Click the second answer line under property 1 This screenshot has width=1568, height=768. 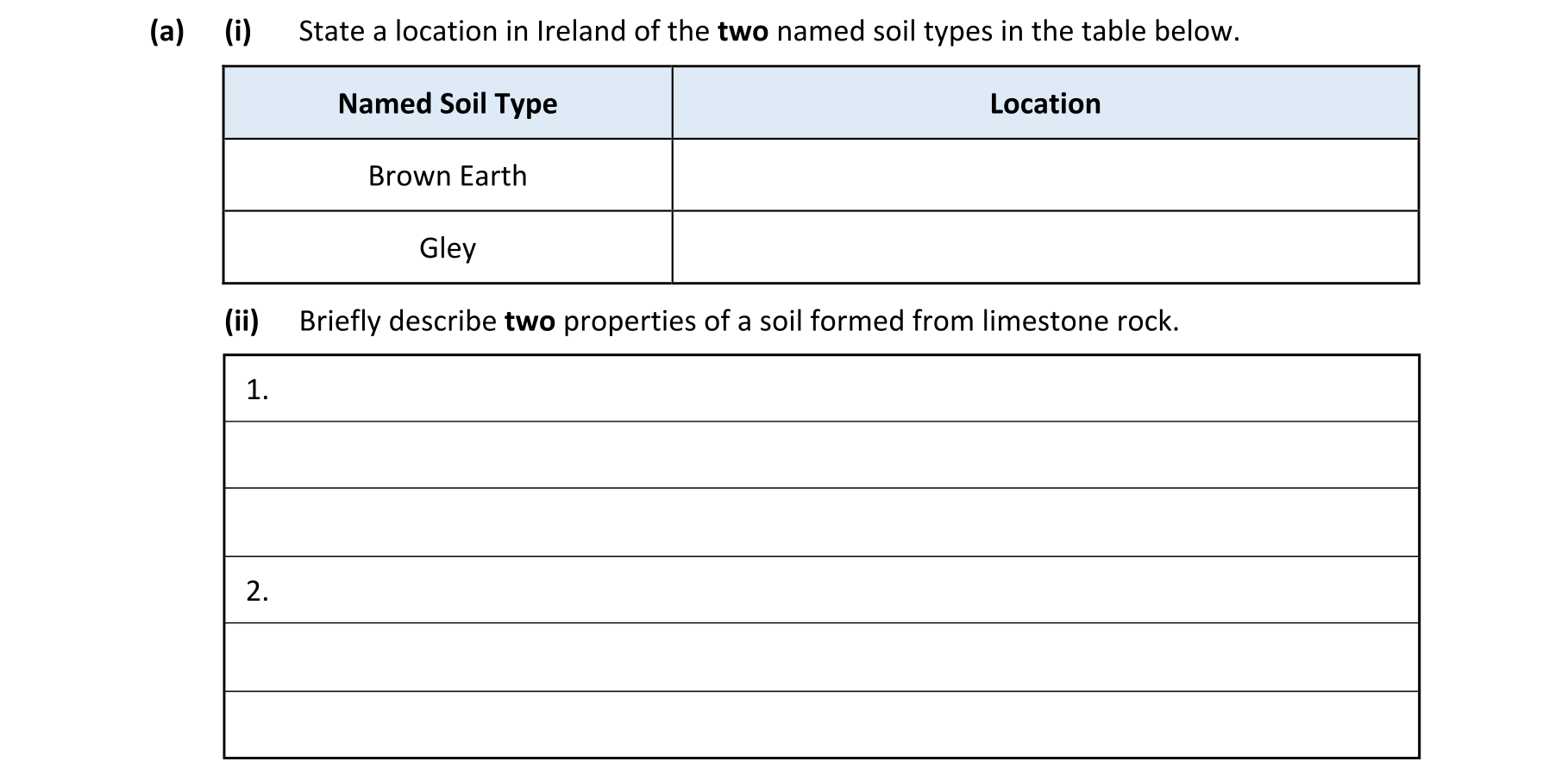click(x=821, y=455)
